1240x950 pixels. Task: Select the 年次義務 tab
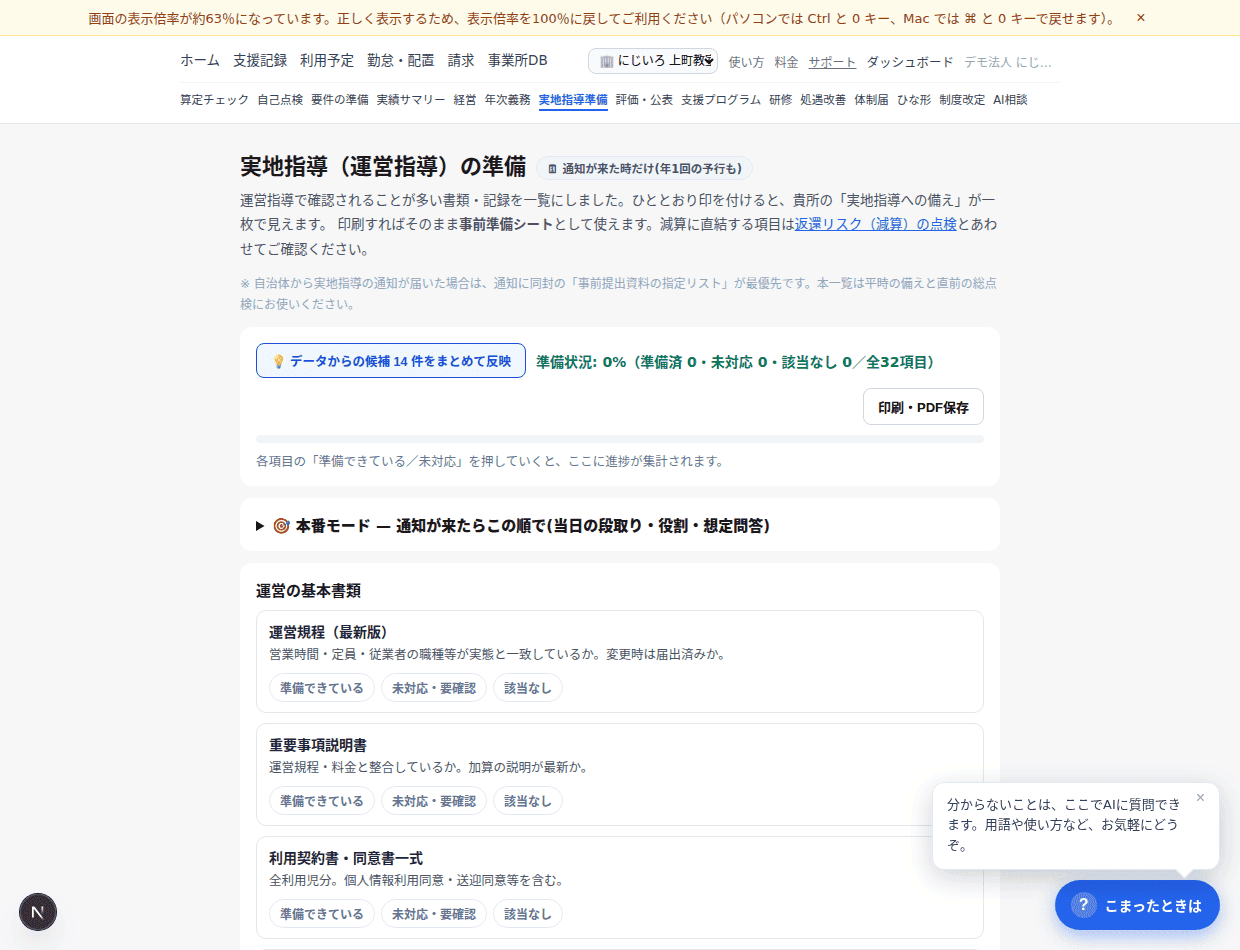coord(508,100)
